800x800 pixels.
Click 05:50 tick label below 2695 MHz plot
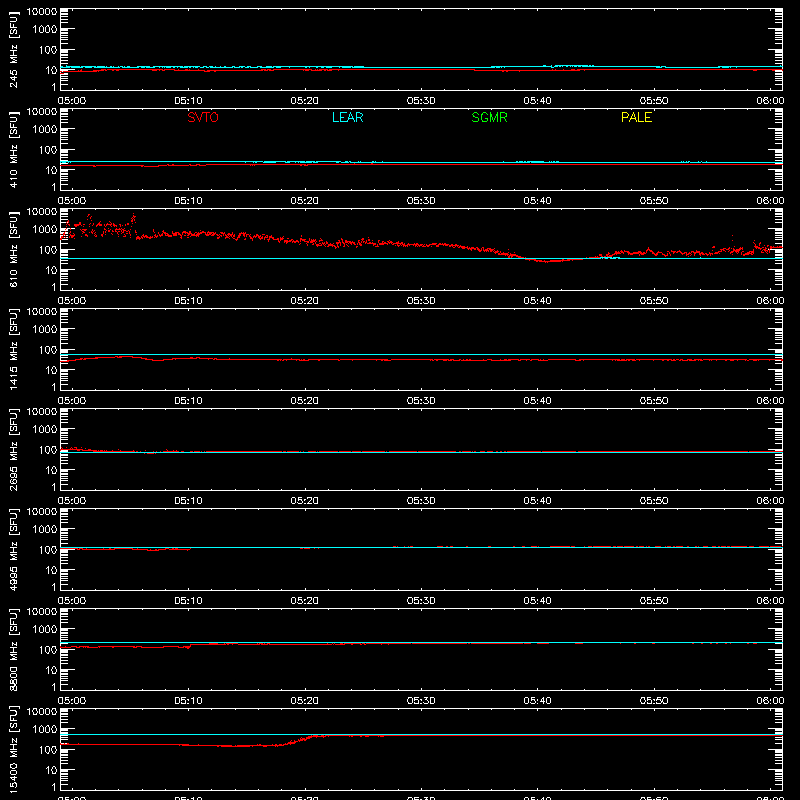[x=654, y=501]
